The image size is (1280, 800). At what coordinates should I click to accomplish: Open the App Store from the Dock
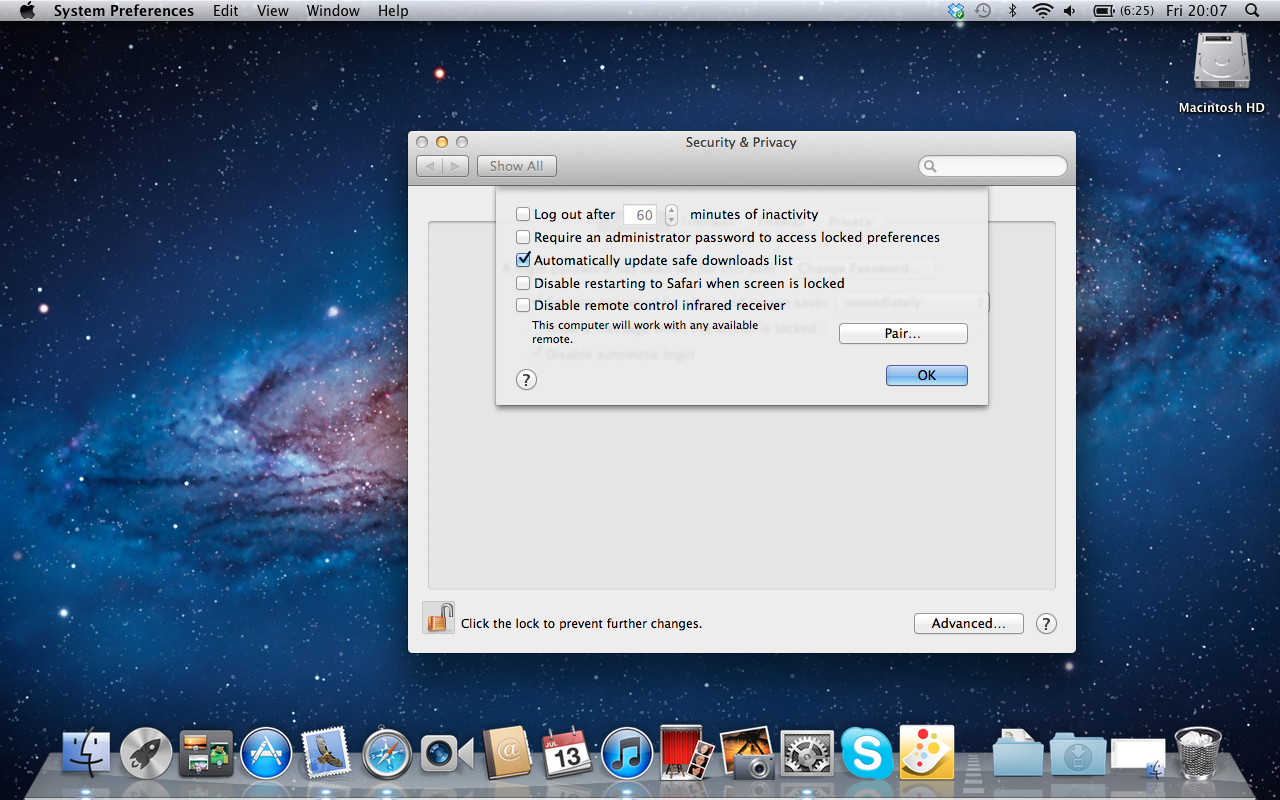266,752
